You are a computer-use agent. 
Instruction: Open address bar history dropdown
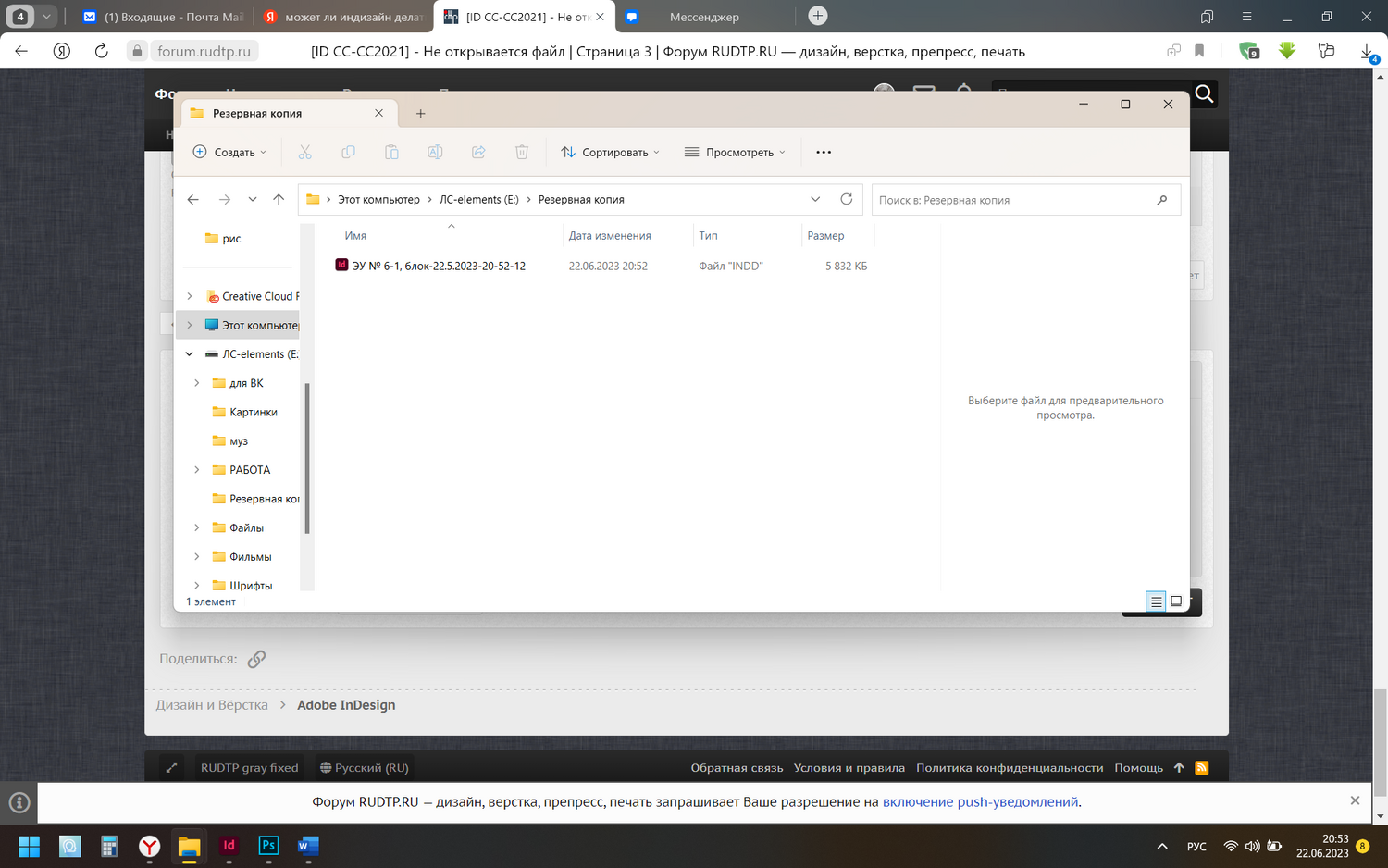(815, 199)
